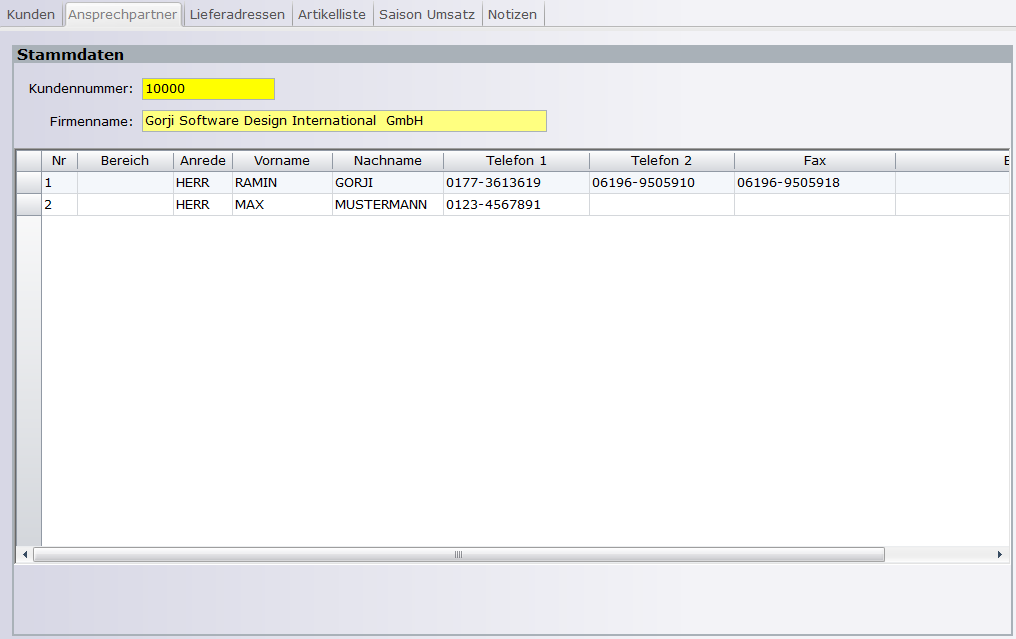Viewport: 1016px width, 639px height.
Task: Sort by the Nachname column header
Action: [x=387, y=161]
